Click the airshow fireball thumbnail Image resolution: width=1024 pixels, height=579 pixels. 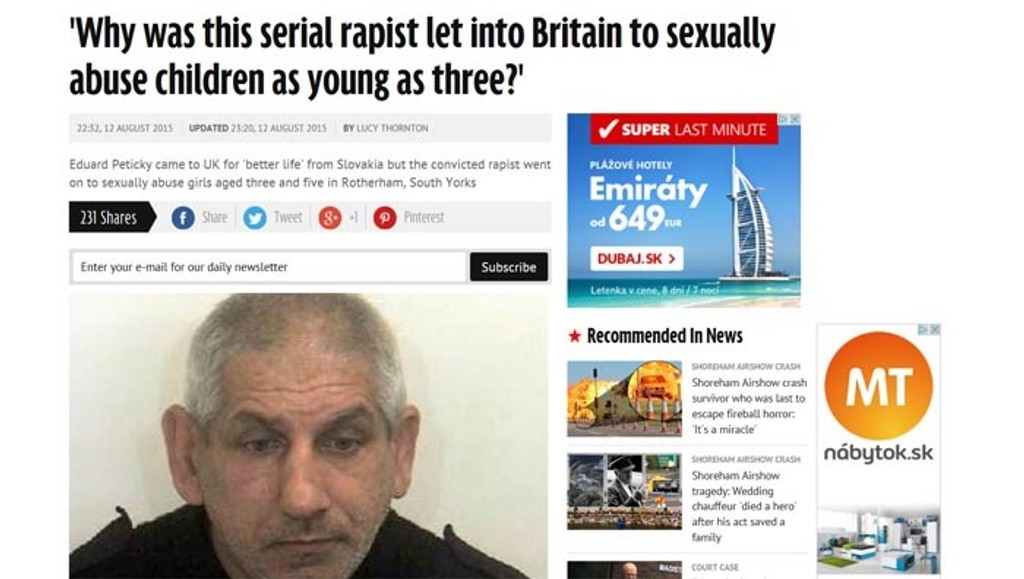tap(624, 399)
